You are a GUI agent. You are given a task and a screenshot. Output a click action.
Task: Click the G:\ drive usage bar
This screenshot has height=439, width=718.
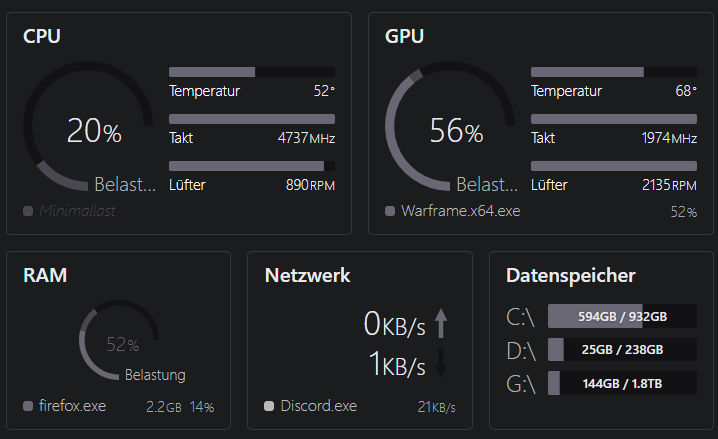[x=622, y=383]
